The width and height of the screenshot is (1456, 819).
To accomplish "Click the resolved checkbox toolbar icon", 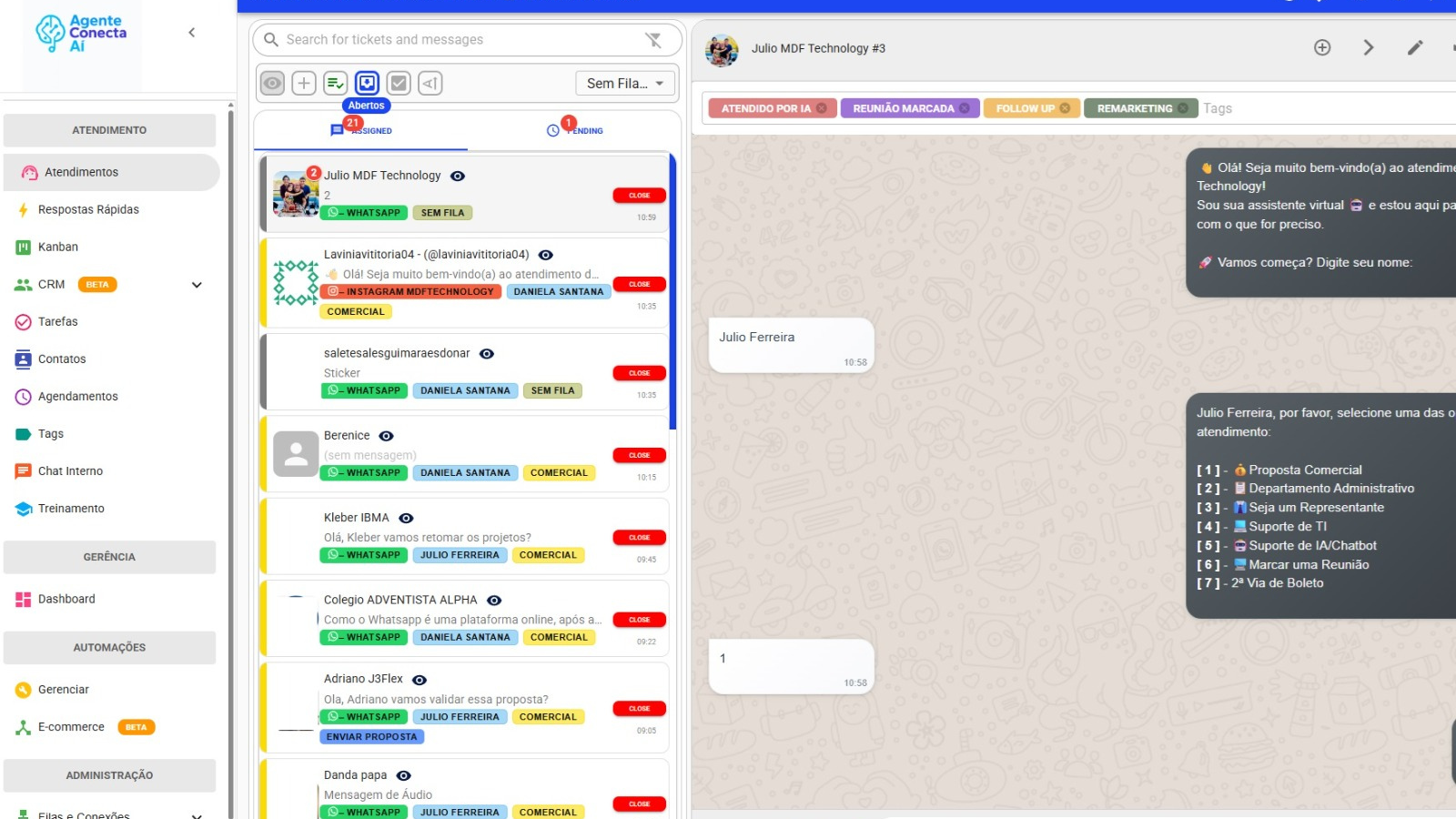I will [399, 83].
